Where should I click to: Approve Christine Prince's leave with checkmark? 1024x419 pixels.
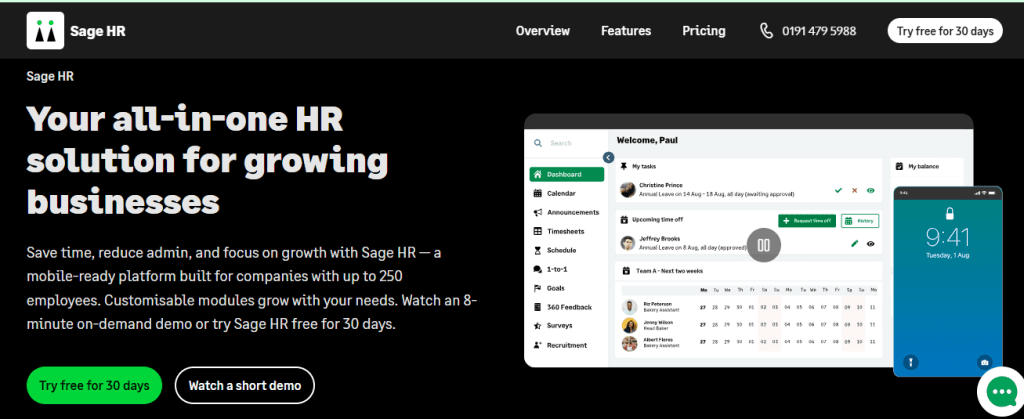(839, 191)
